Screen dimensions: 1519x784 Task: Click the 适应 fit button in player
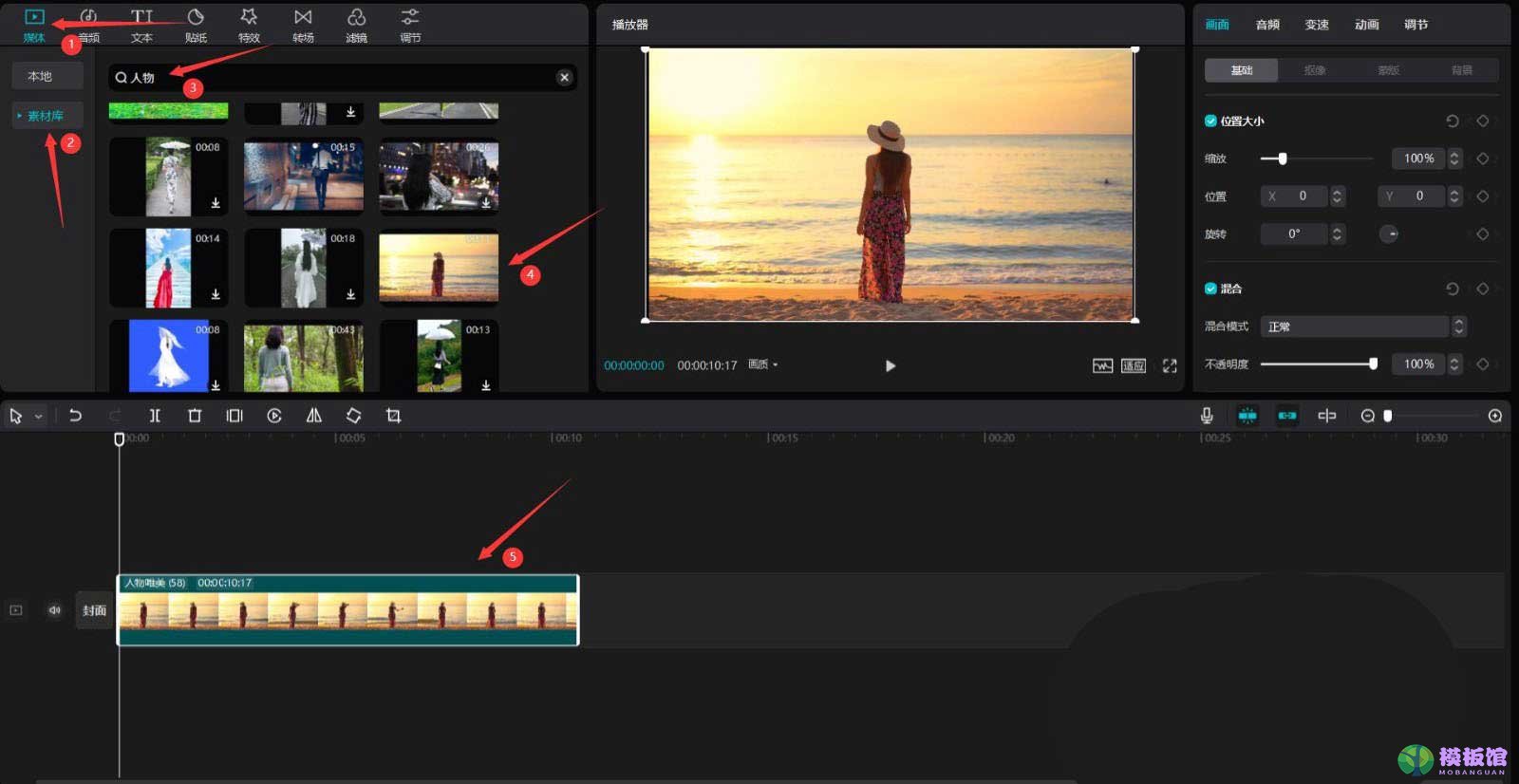pos(1134,365)
